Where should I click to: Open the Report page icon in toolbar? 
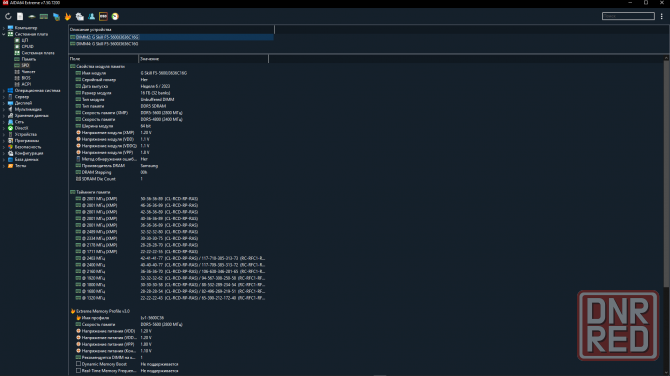[x=20, y=16]
